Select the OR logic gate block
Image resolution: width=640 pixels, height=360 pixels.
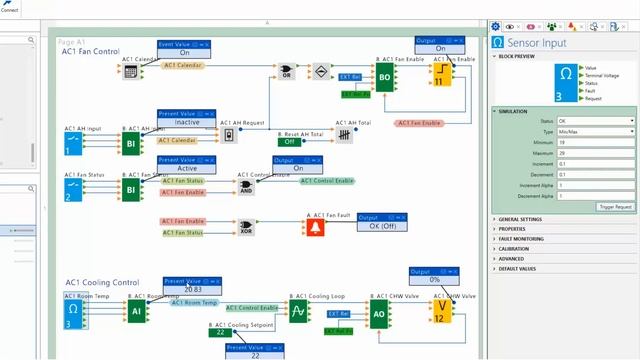(287, 71)
